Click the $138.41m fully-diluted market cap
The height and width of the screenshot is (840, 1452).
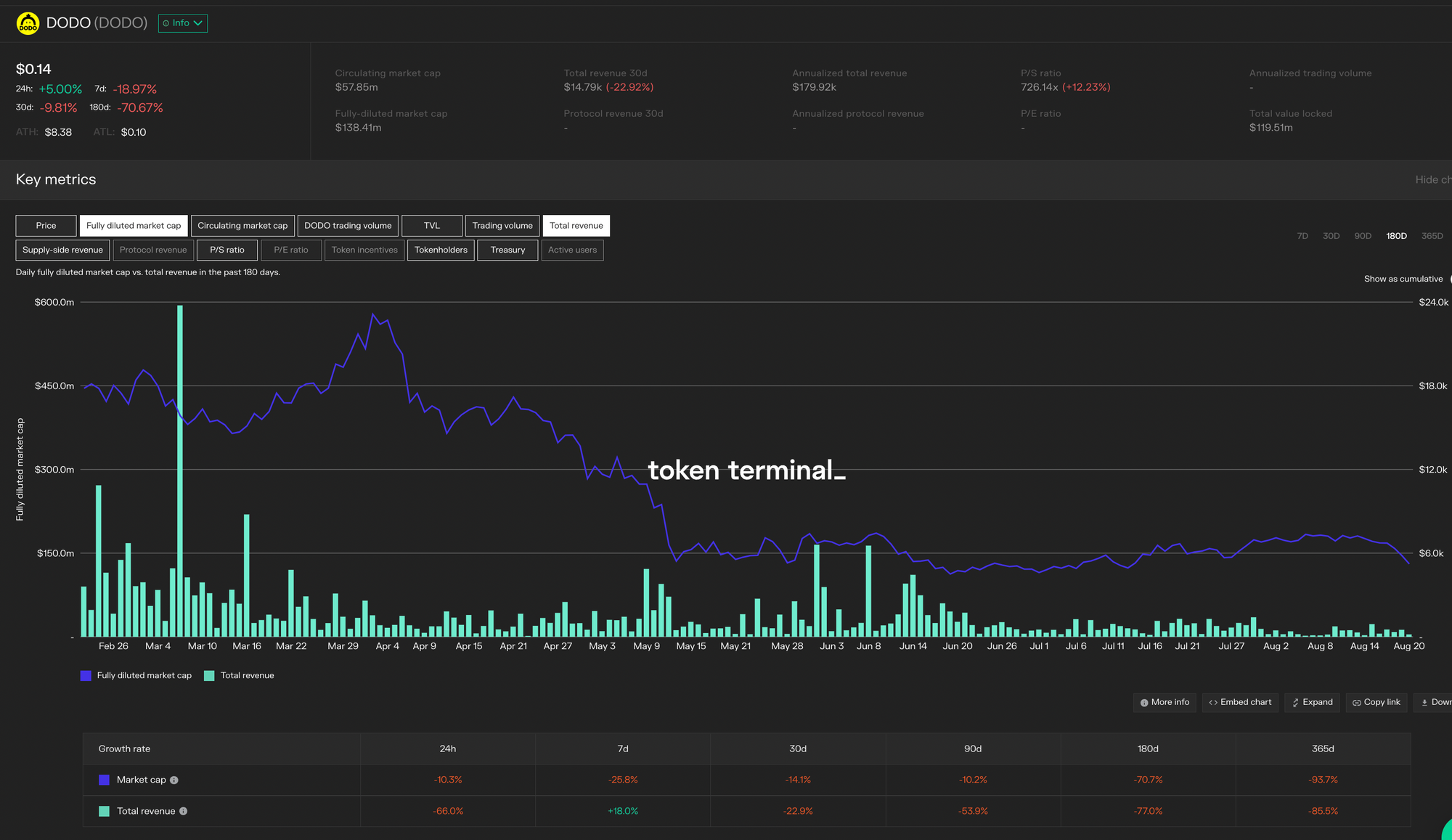358,128
